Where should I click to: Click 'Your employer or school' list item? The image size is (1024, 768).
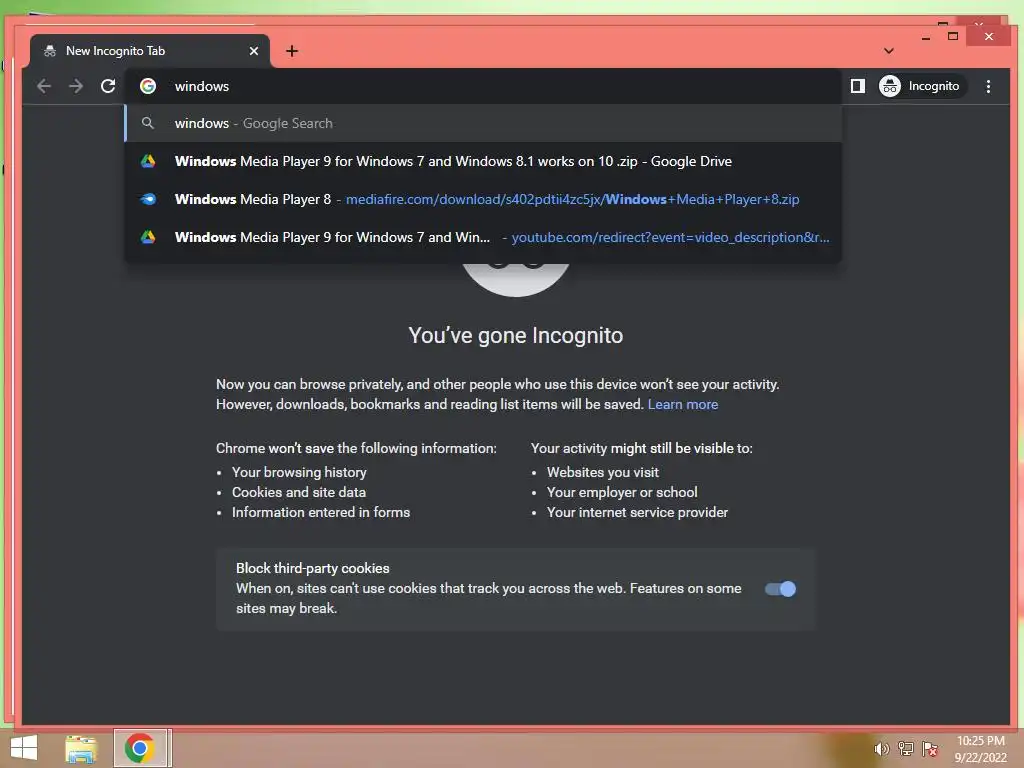(622, 492)
